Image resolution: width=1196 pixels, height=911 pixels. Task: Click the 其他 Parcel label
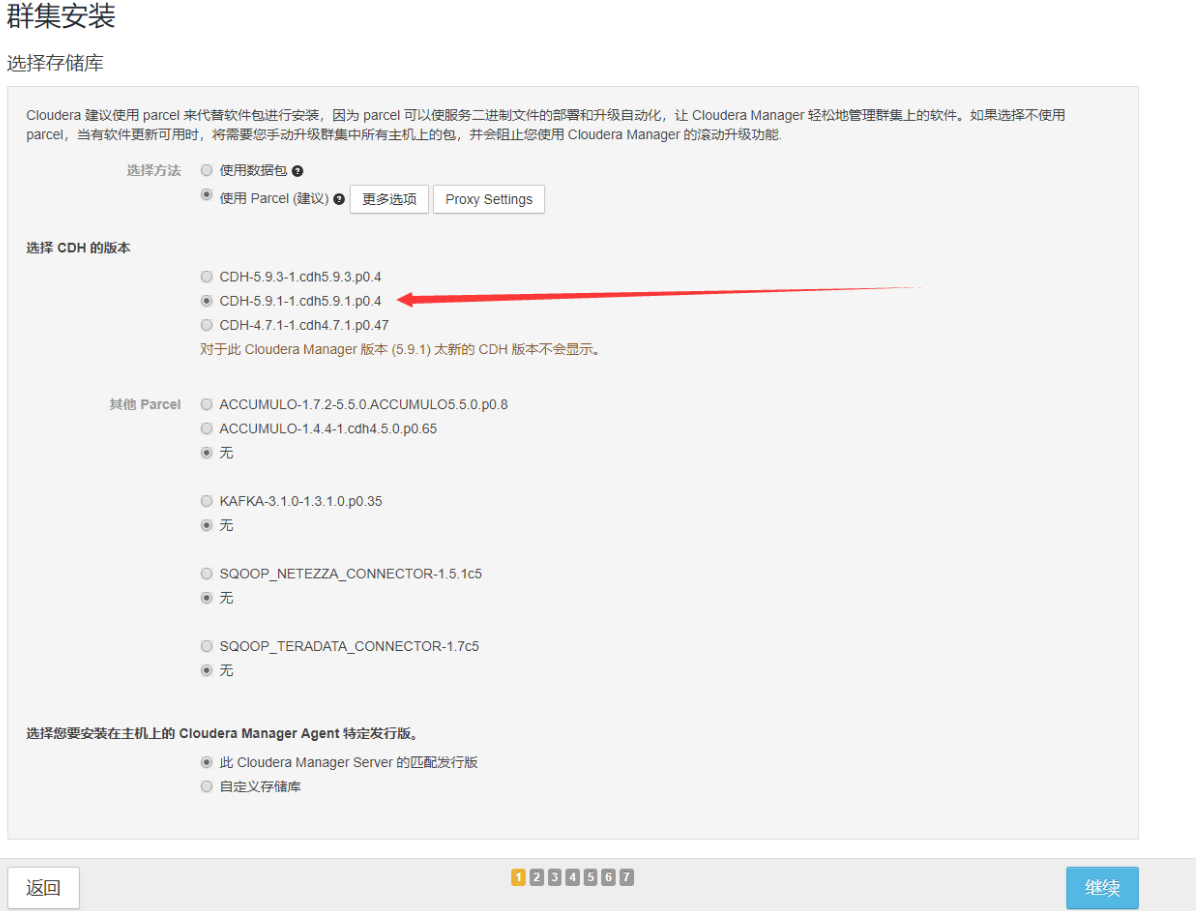coord(145,404)
